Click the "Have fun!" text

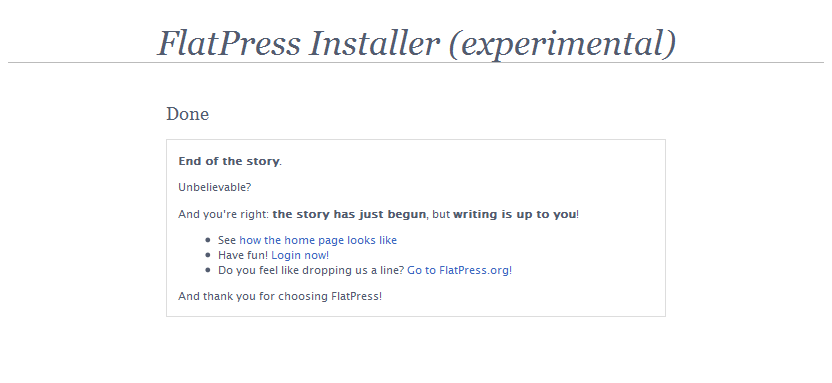point(243,255)
